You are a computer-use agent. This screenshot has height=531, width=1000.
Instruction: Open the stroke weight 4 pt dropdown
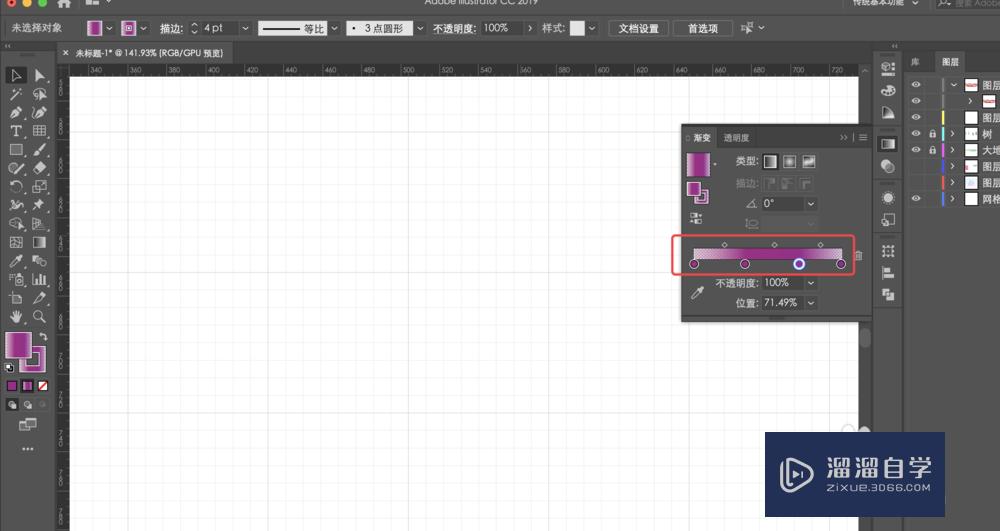(245, 28)
